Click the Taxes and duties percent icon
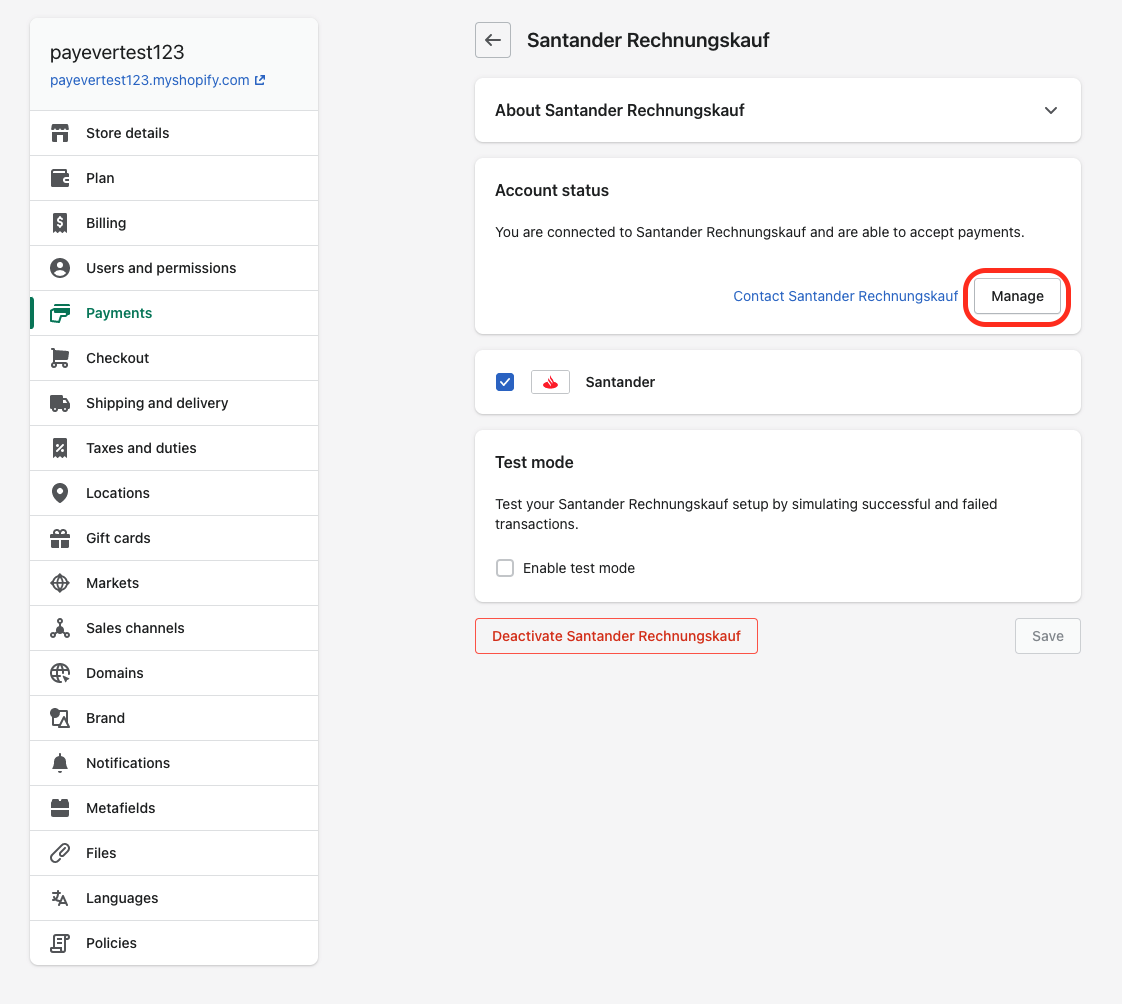The width and height of the screenshot is (1122, 1004). [60, 448]
